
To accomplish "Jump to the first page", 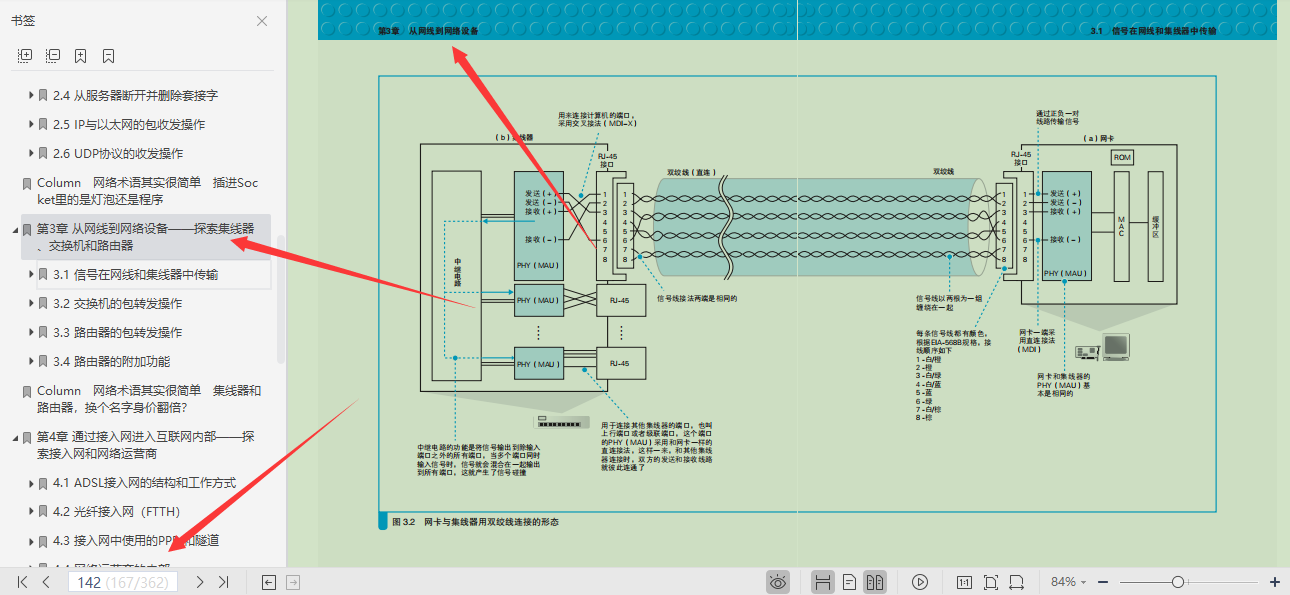I will (22, 582).
